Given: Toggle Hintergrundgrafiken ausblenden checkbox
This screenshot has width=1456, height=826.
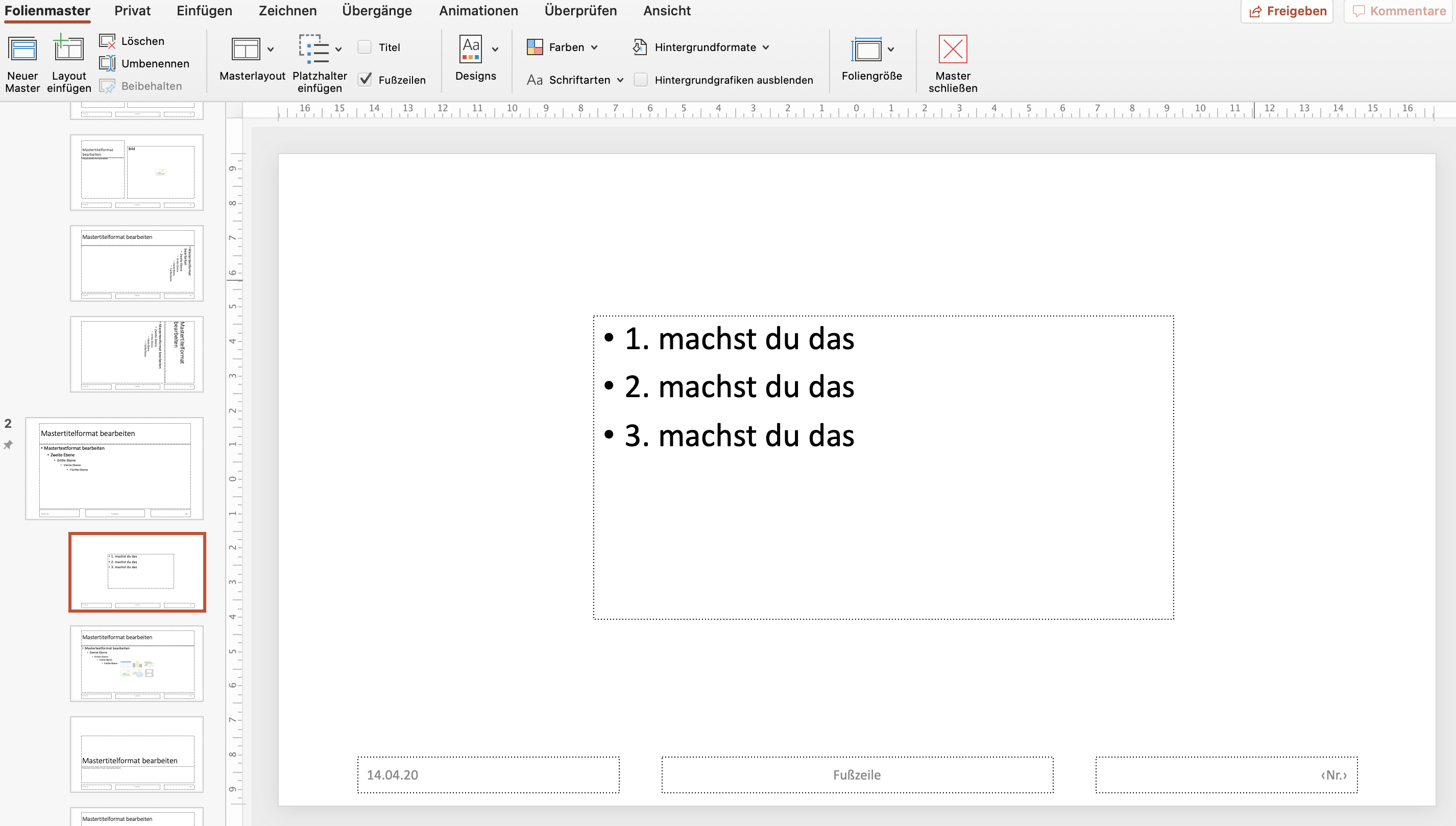Looking at the screenshot, I should (x=640, y=80).
